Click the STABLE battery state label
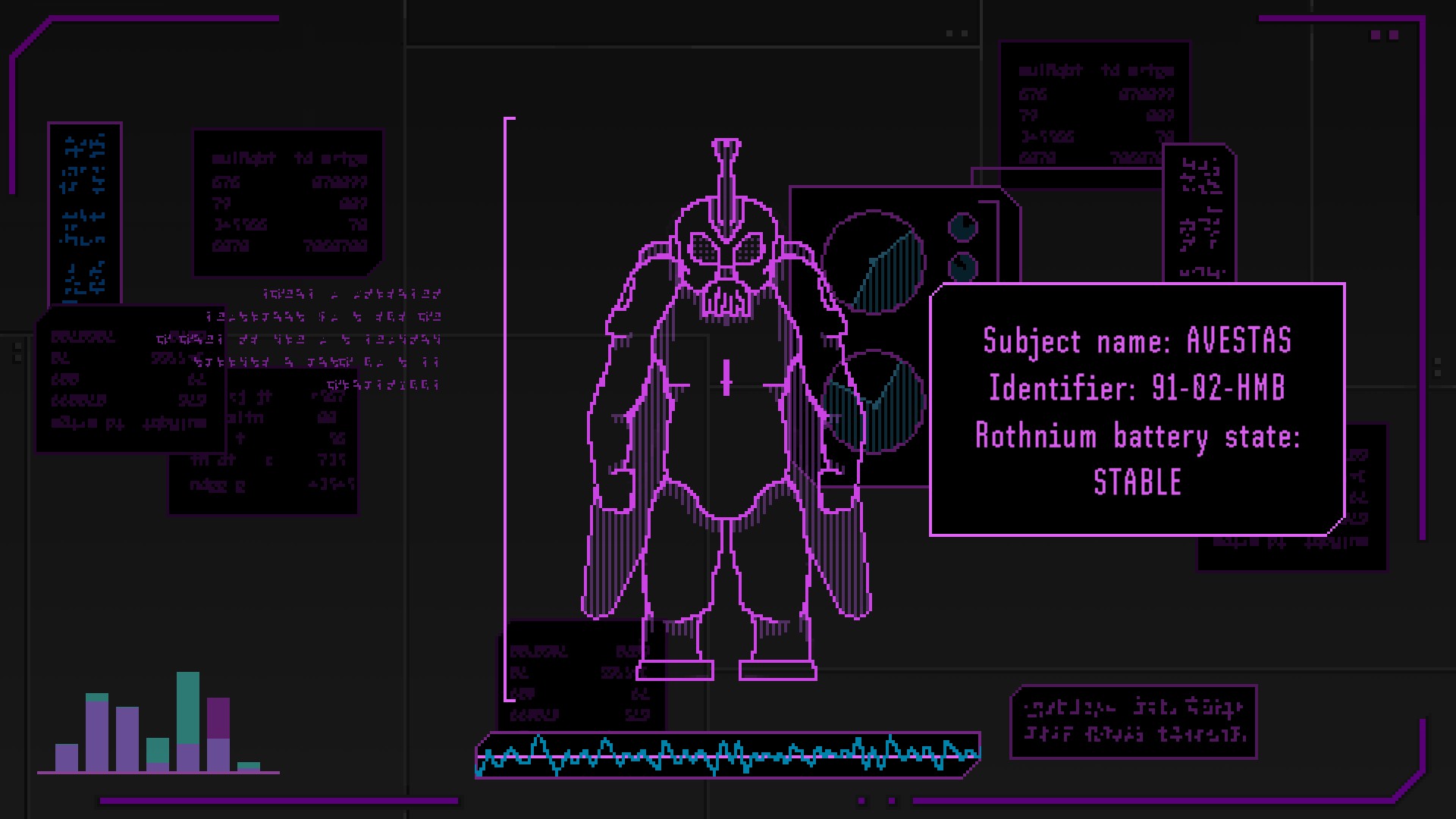 [x=1137, y=482]
